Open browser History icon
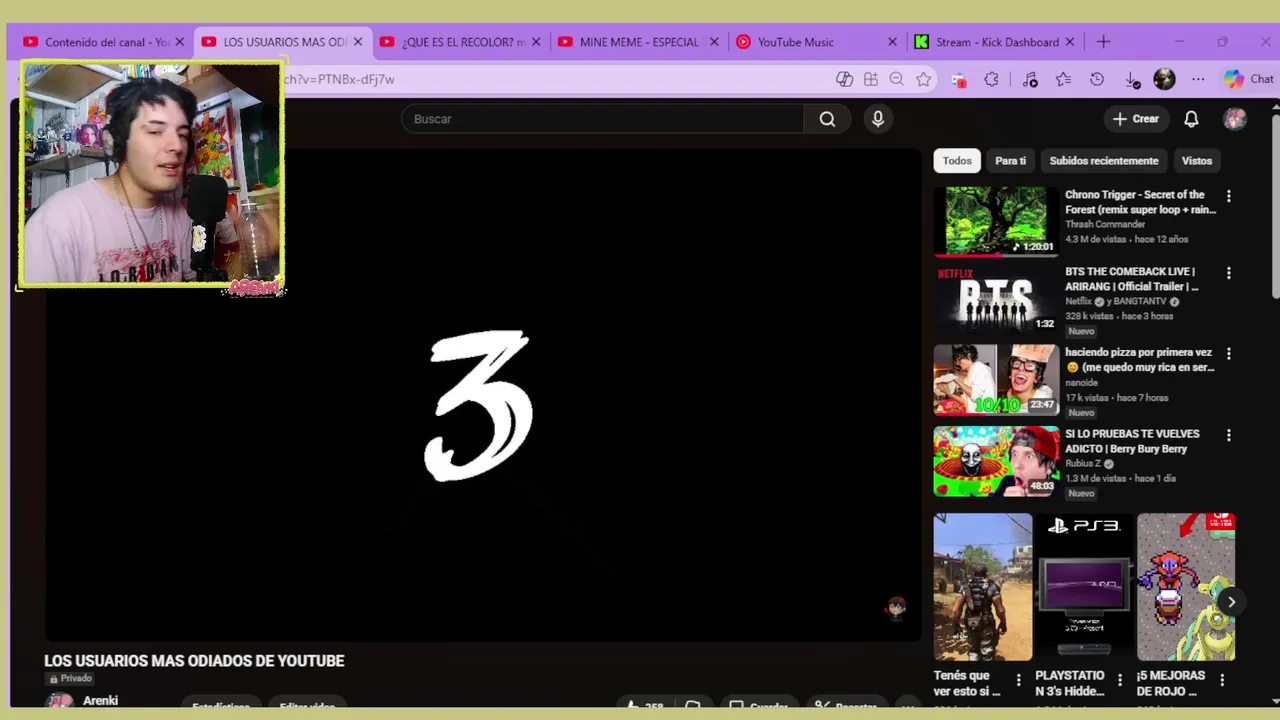 [x=1097, y=79]
